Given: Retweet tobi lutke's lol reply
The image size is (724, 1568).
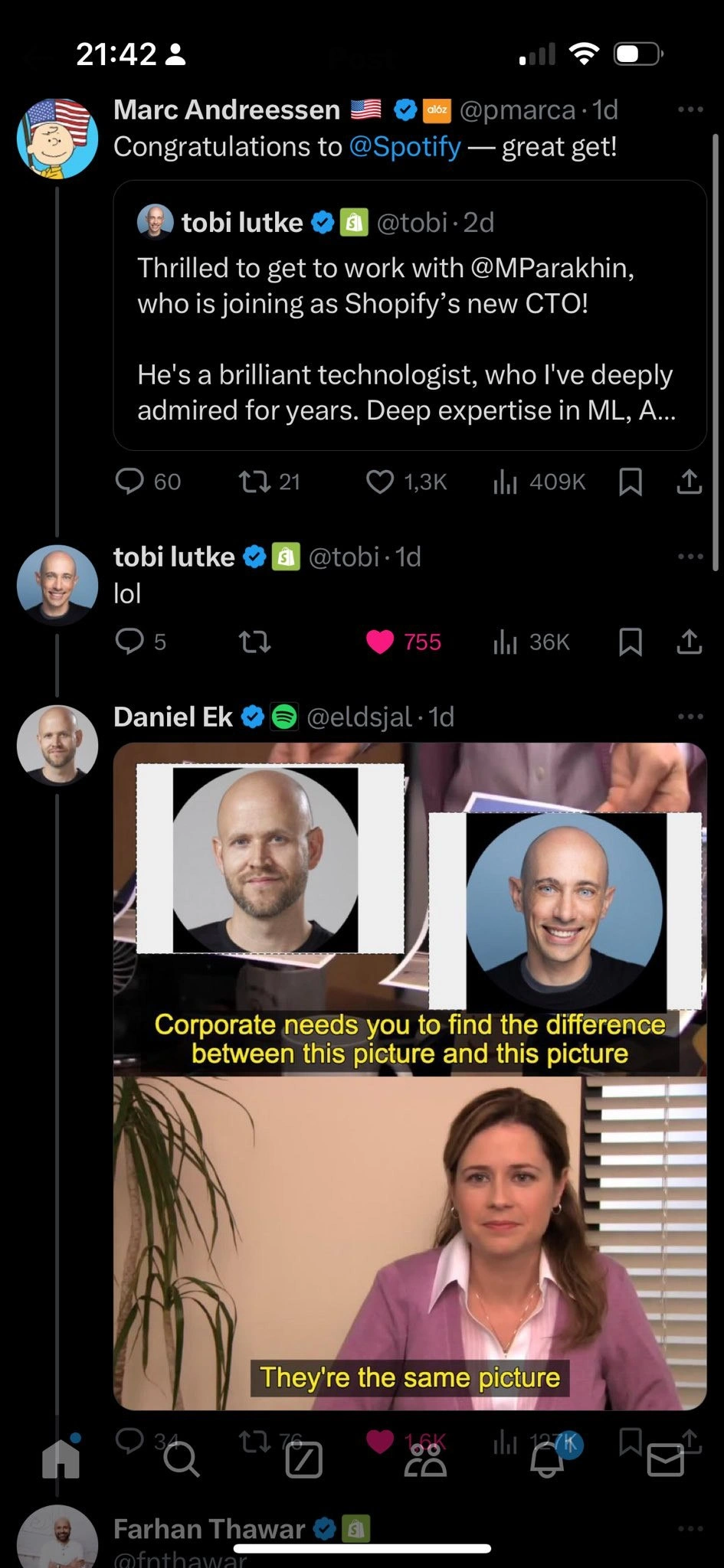Looking at the screenshot, I should click(254, 642).
